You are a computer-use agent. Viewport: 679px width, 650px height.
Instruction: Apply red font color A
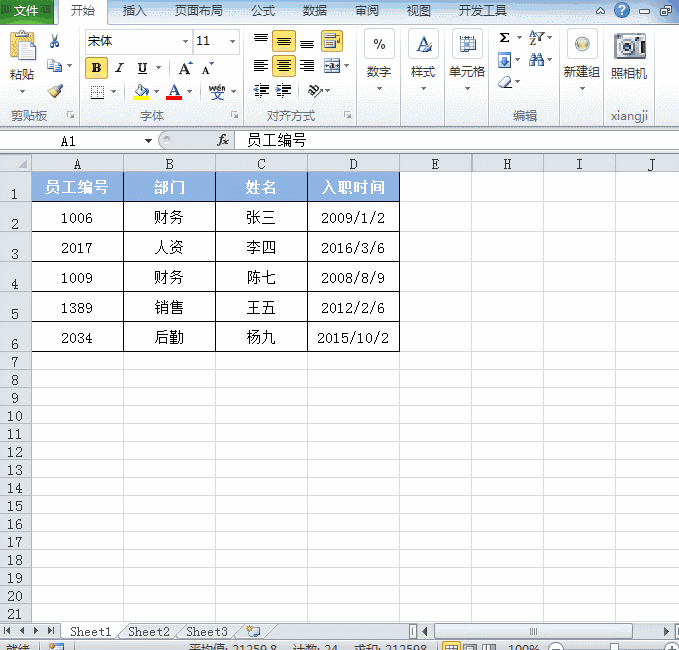click(x=174, y=92)
